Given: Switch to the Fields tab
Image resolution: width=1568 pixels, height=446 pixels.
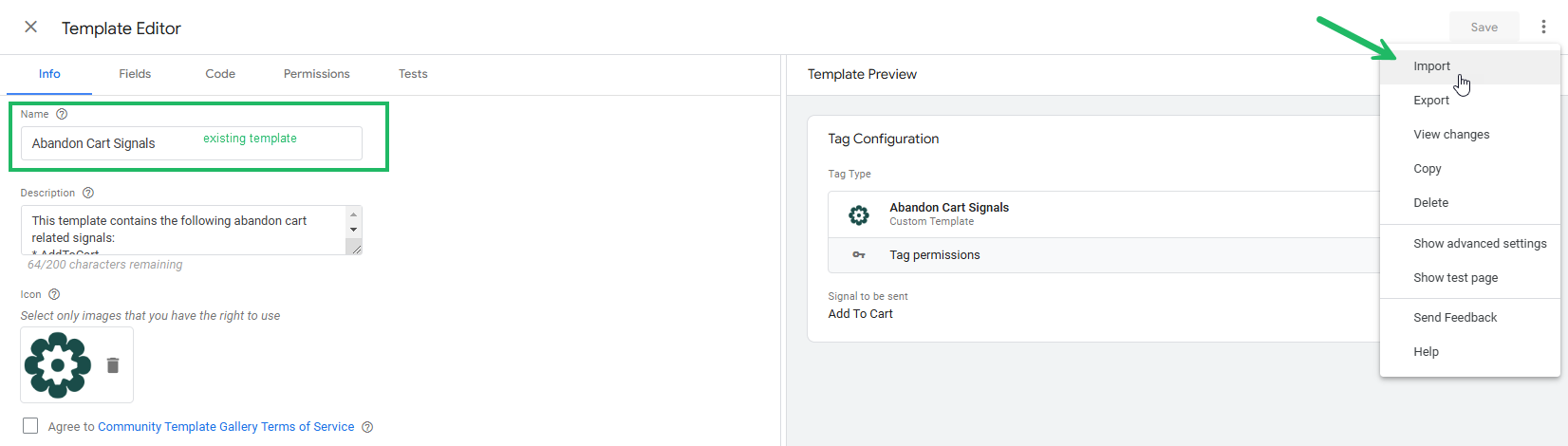Looking at the screenshot, I should click(x=135, y=74).
